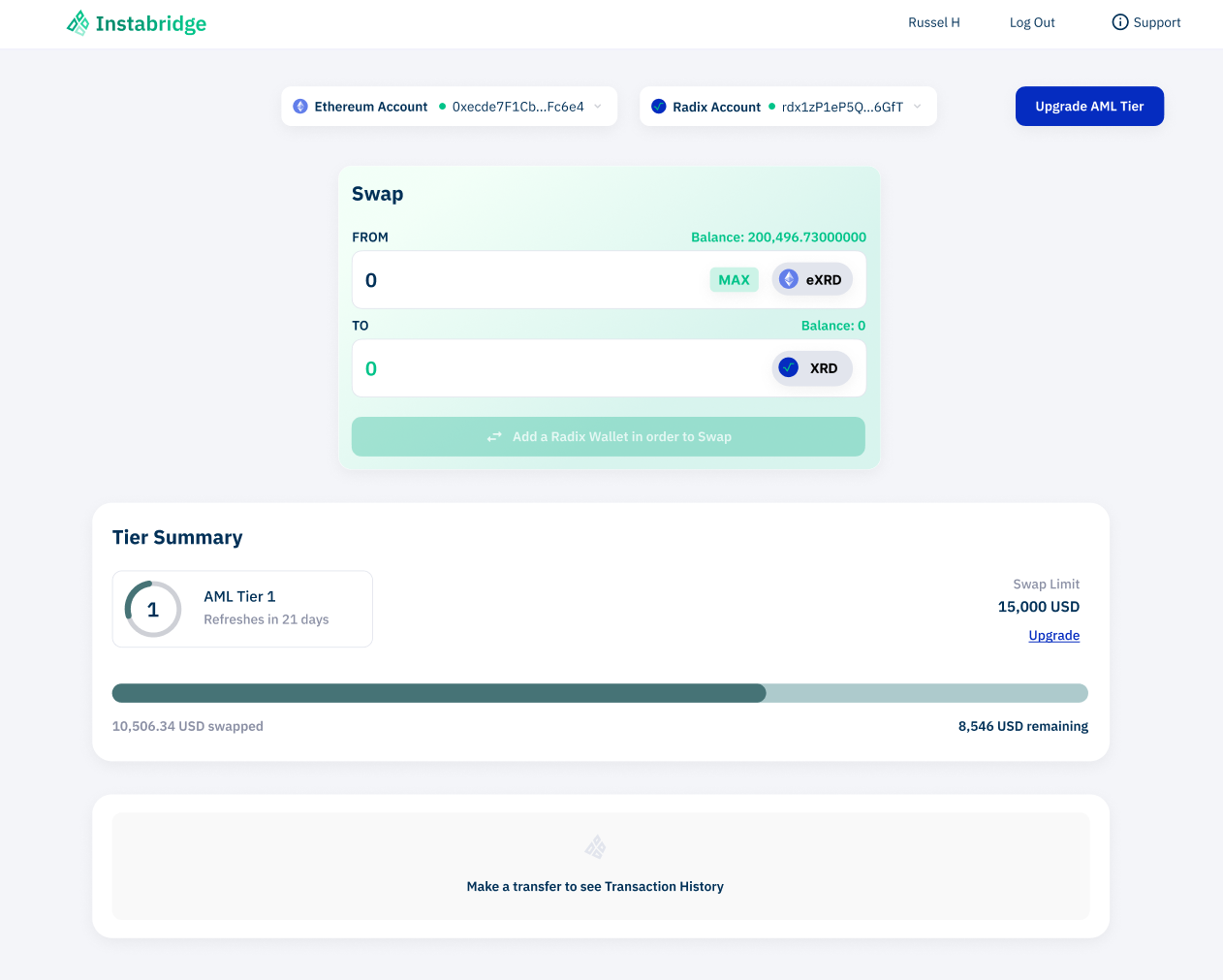This screenshot has height=980, width=1223.
Task: Click Make a transfer to see Transaction History
Action: coord(595,886)
